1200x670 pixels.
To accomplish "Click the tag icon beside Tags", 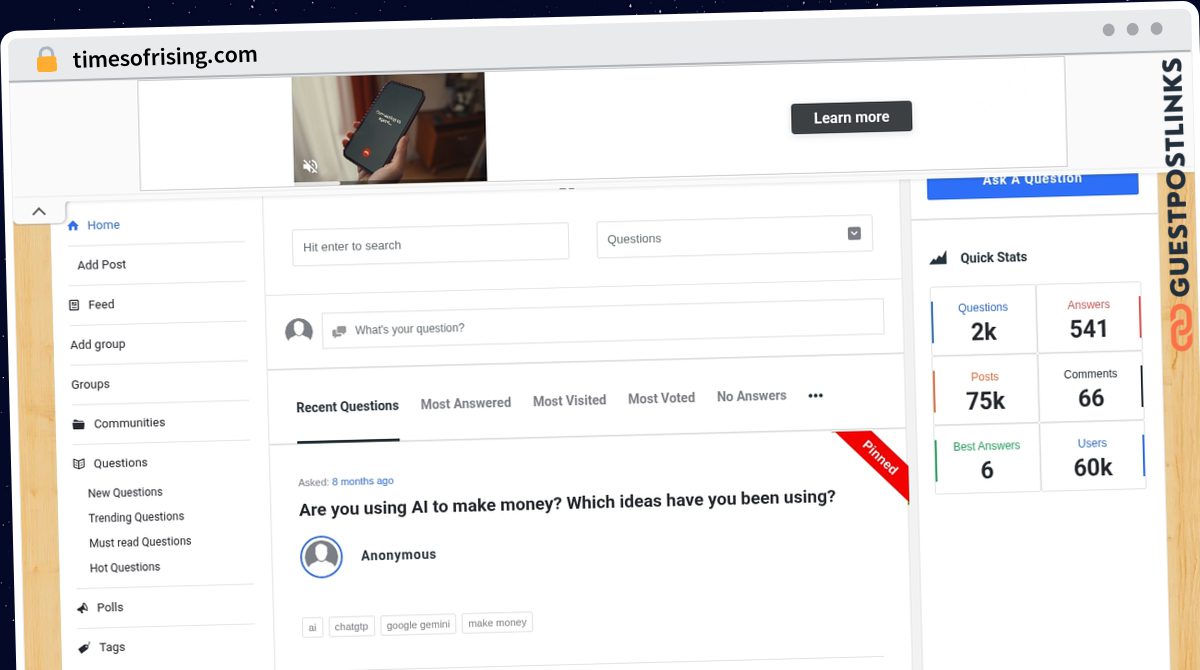I will [x=84, y=647].
